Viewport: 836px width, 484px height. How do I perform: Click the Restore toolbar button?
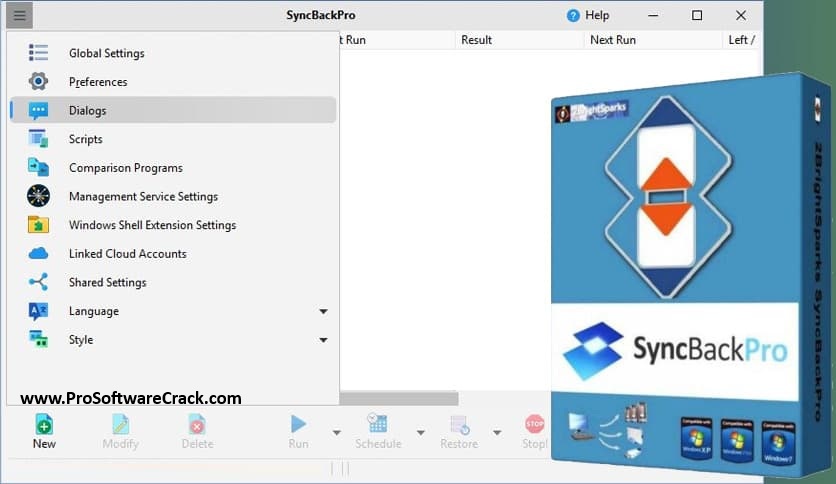coord(459,432)
